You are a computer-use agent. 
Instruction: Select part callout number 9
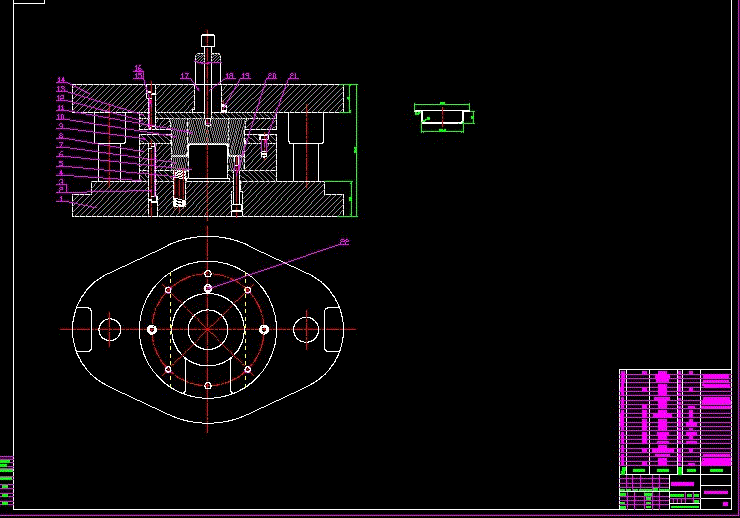pyautogui.click(x=61, y=126)
